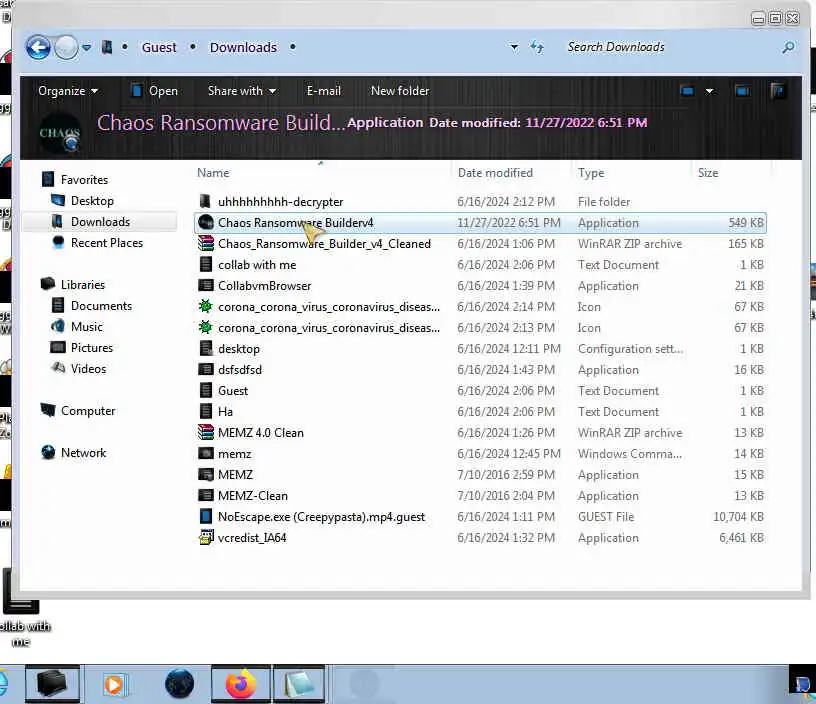Select the collab with me desktop icon
Image resolution: width=816 pixels, height=704 pixels.
pyautogui.click(x=21, y=609)
